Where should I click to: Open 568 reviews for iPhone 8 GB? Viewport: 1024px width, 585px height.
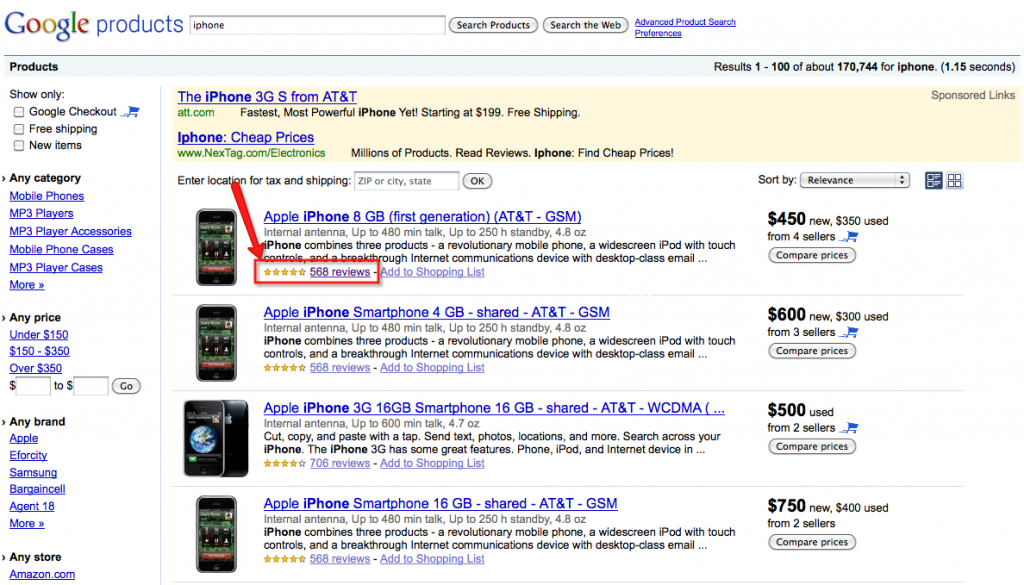[x=340, y=272]
